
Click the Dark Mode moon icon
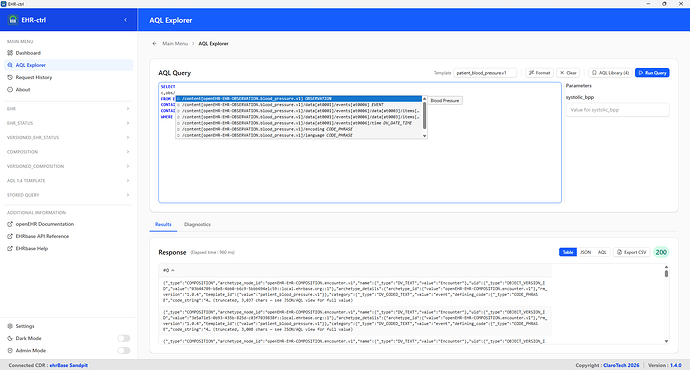pos(10,338)
